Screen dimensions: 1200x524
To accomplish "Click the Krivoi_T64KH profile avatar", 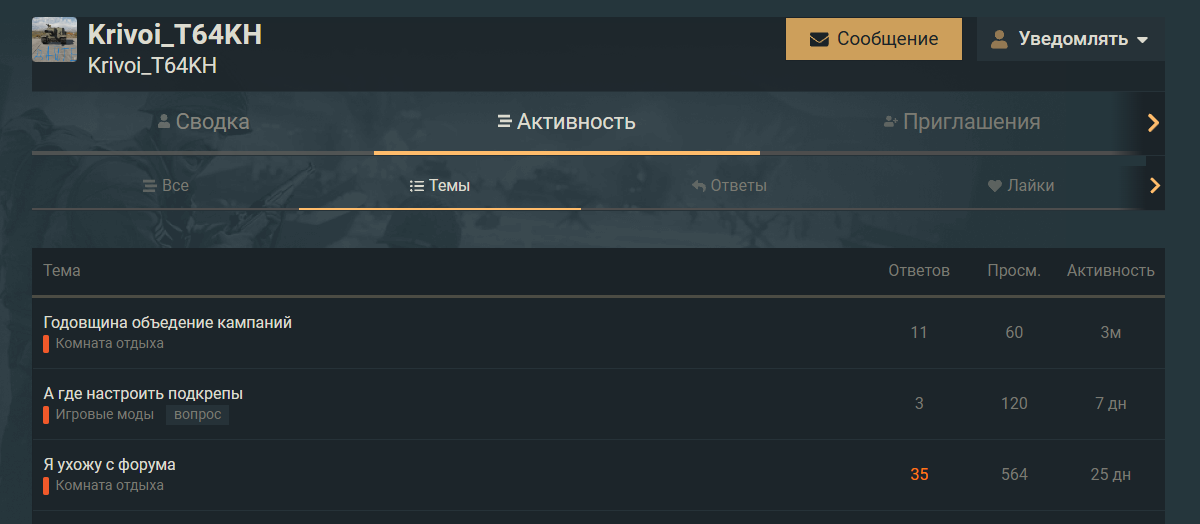I will pyautogui.click(x=55, y=39).
